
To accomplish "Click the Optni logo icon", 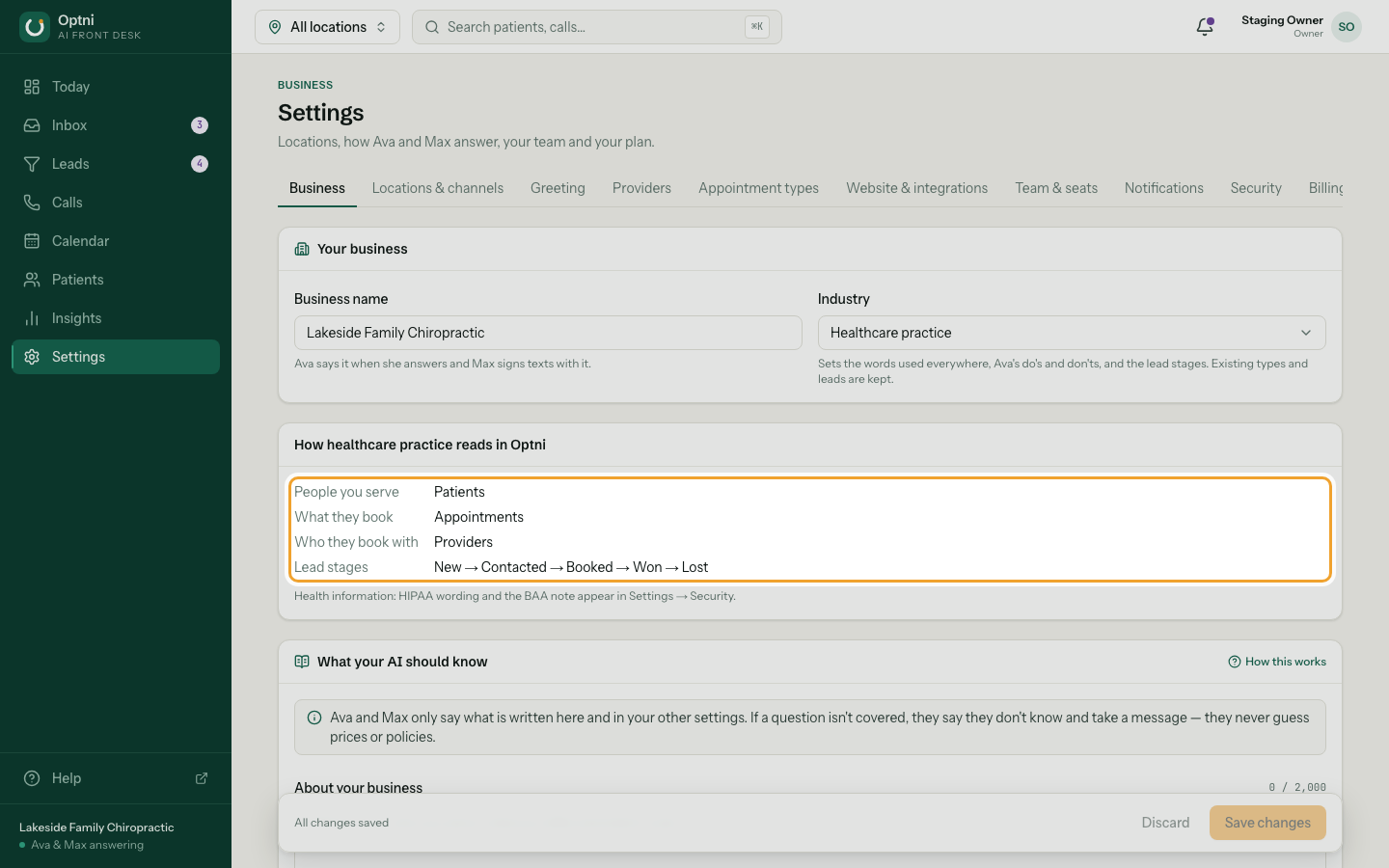I will (35, 27).
